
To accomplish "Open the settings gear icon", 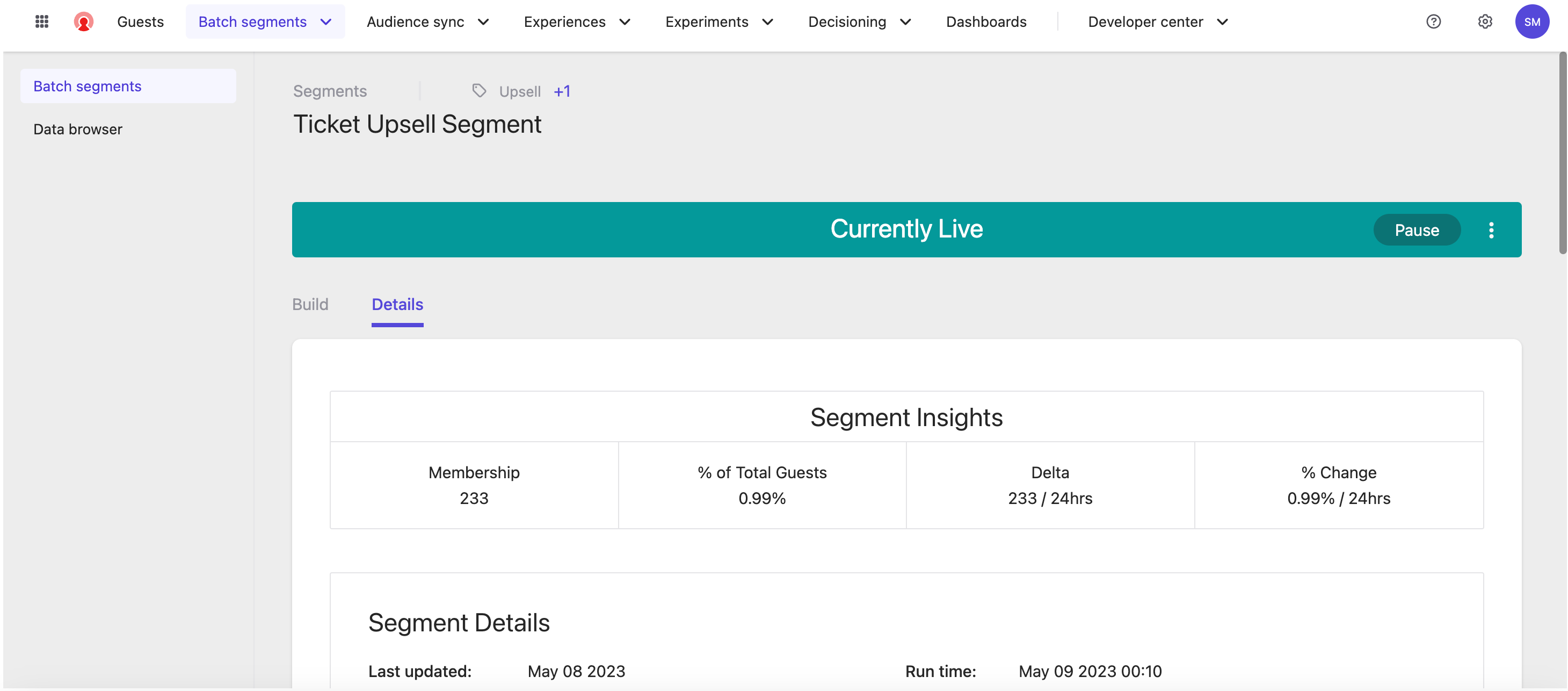I will (x=1485, y=22).
